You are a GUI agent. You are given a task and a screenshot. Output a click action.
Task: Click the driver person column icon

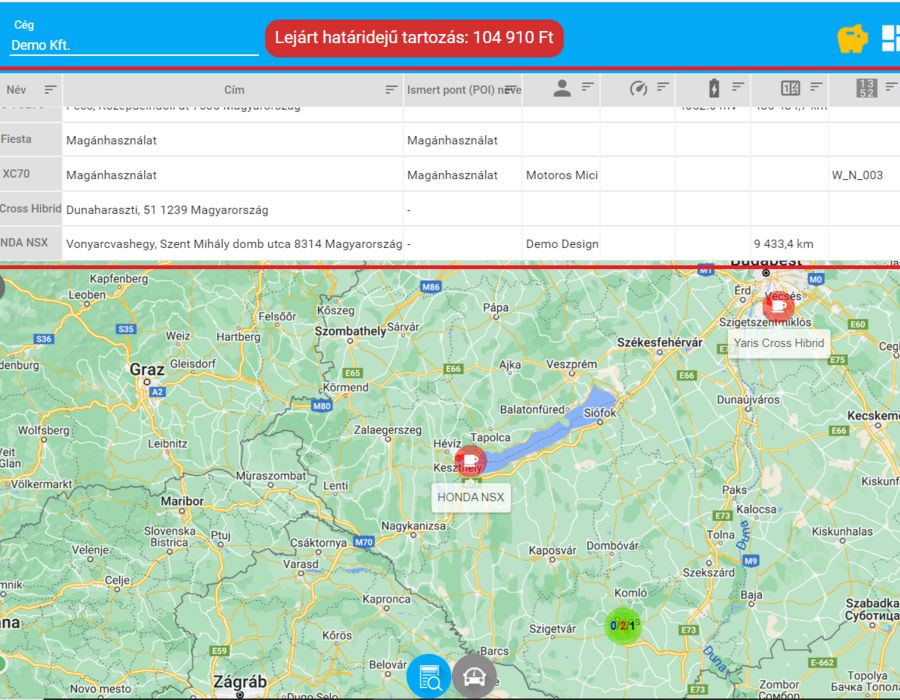pyautogui.click(x=562, y=88)
